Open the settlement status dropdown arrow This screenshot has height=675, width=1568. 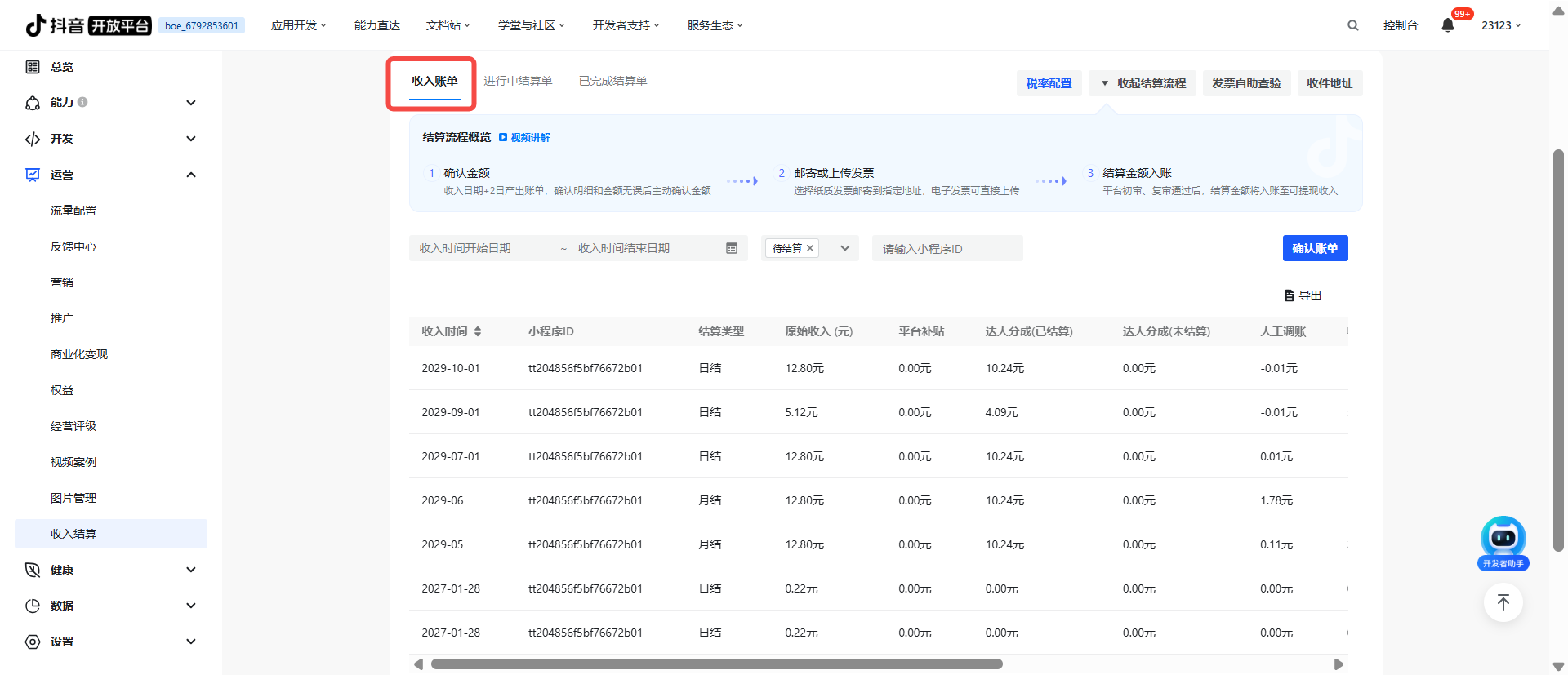pyautogui.click(x=845, y=248)
